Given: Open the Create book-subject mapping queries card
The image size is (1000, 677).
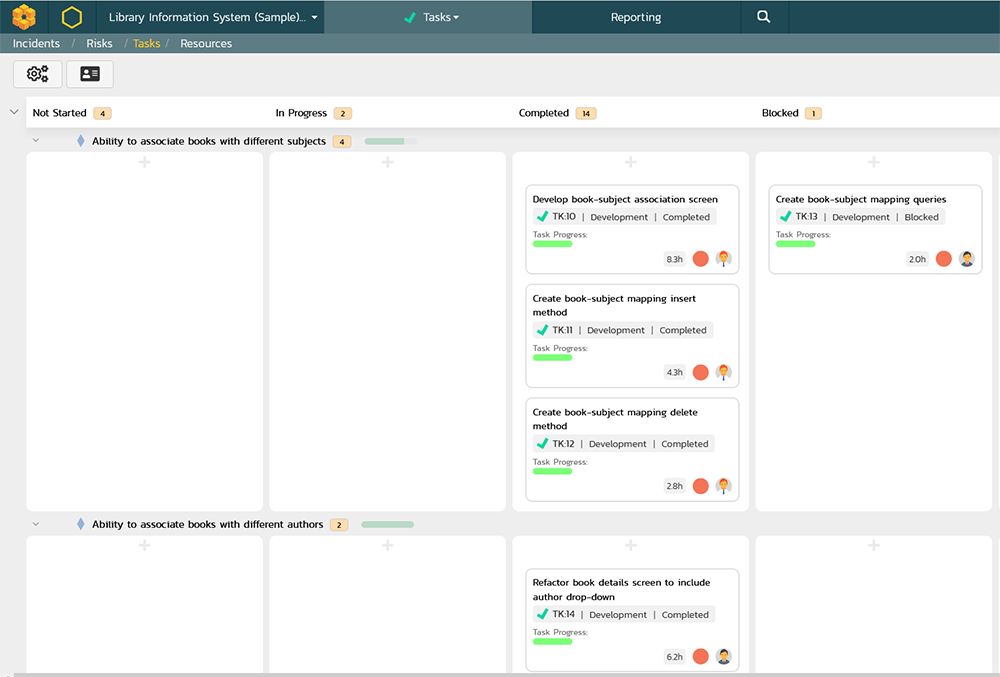Looking at the screenshot, I should [860, 199].
